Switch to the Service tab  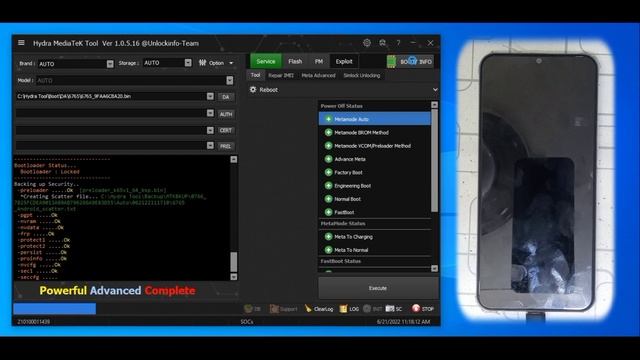[x=266, y=61]
